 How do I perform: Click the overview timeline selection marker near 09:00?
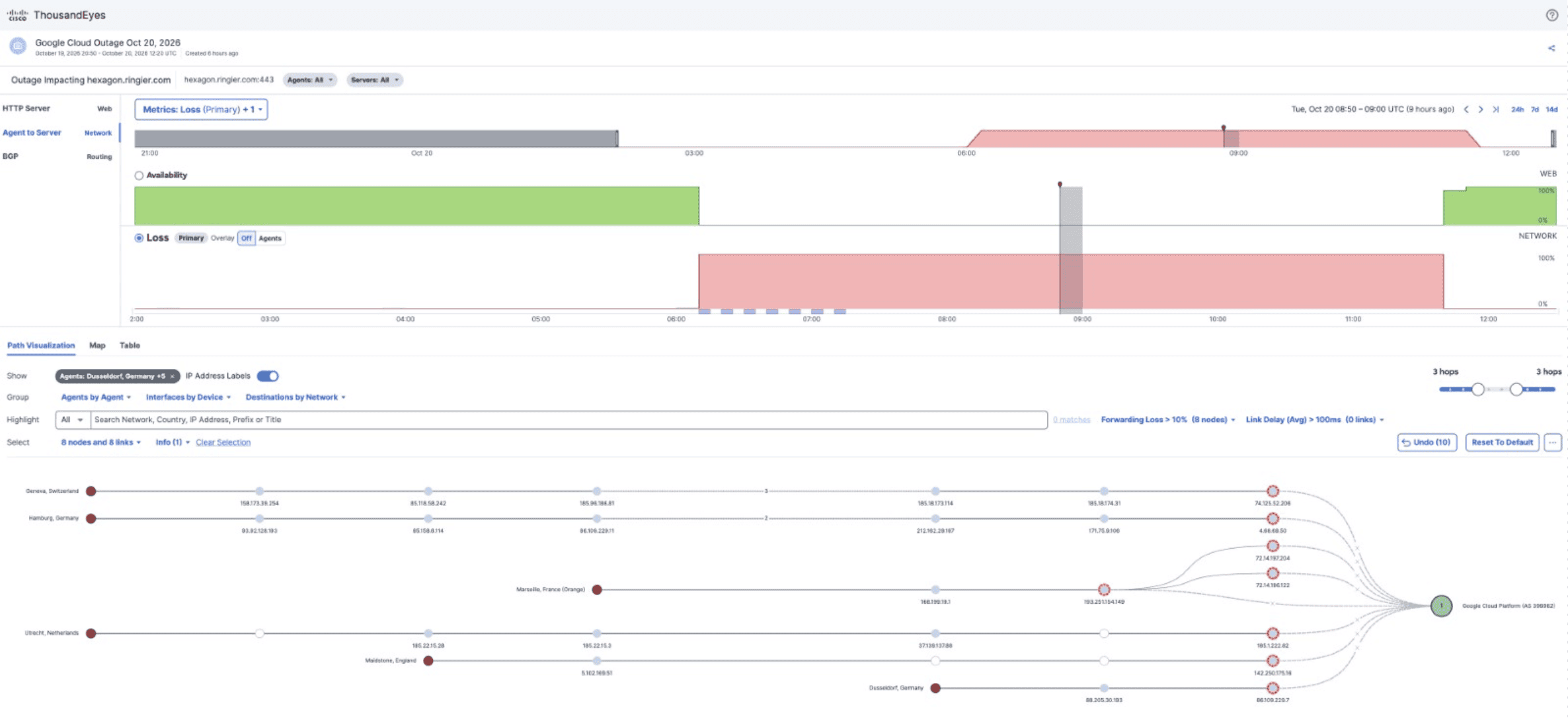pos(1230,138)
